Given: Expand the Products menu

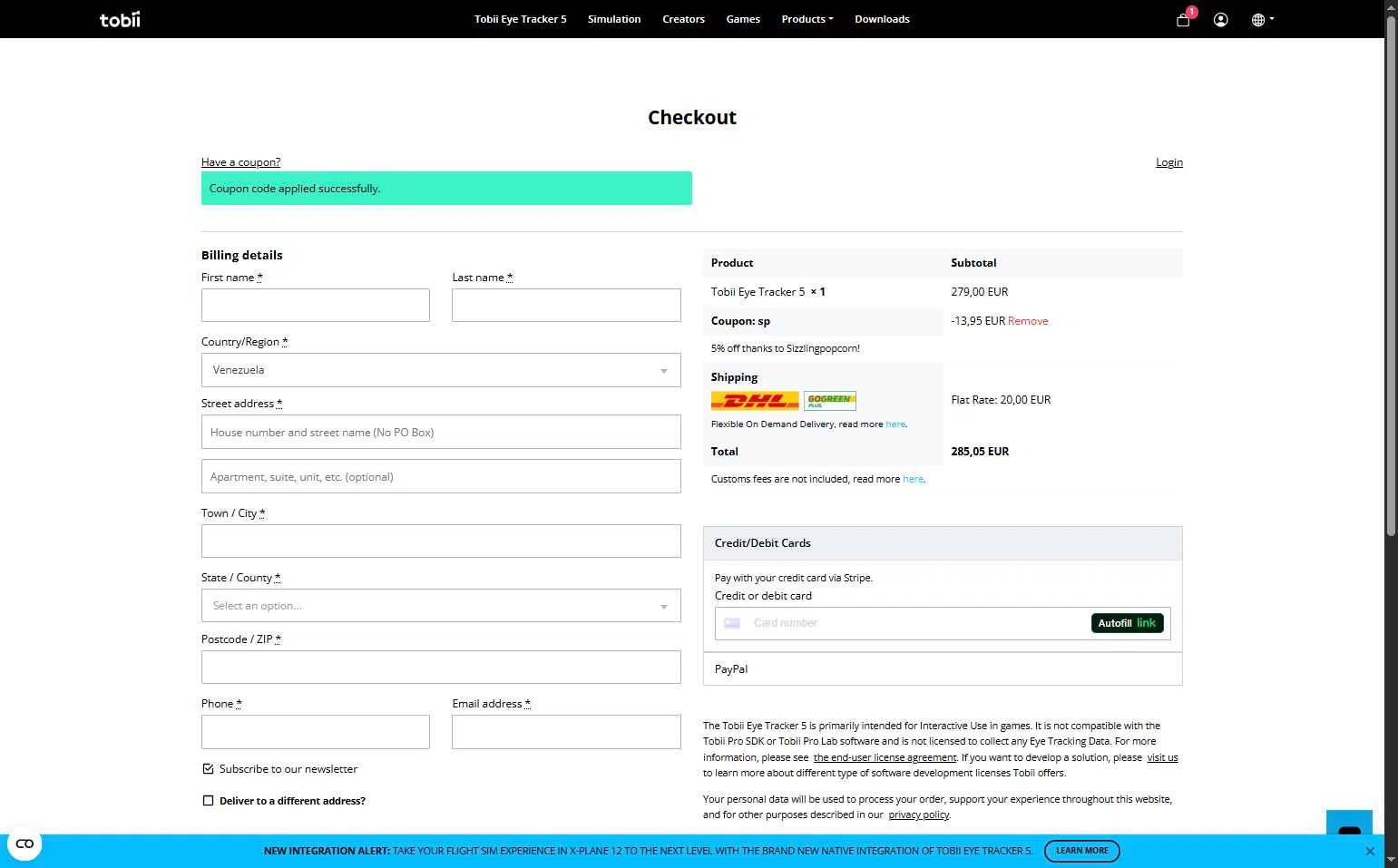Looking at the screenshot, I should click(807, 19).
